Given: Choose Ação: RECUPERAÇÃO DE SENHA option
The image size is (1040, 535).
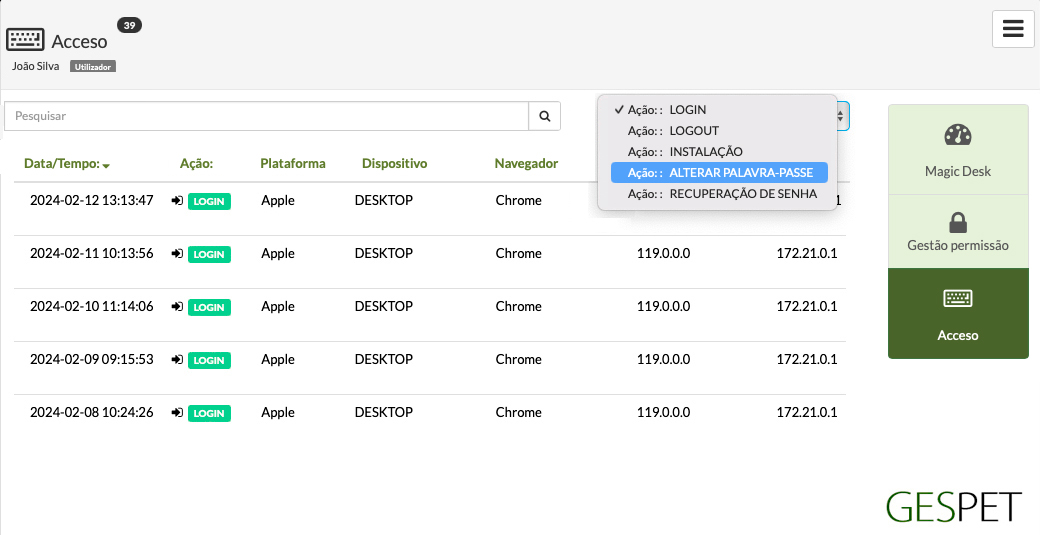Looking at the screenshot, I should 719,194.
